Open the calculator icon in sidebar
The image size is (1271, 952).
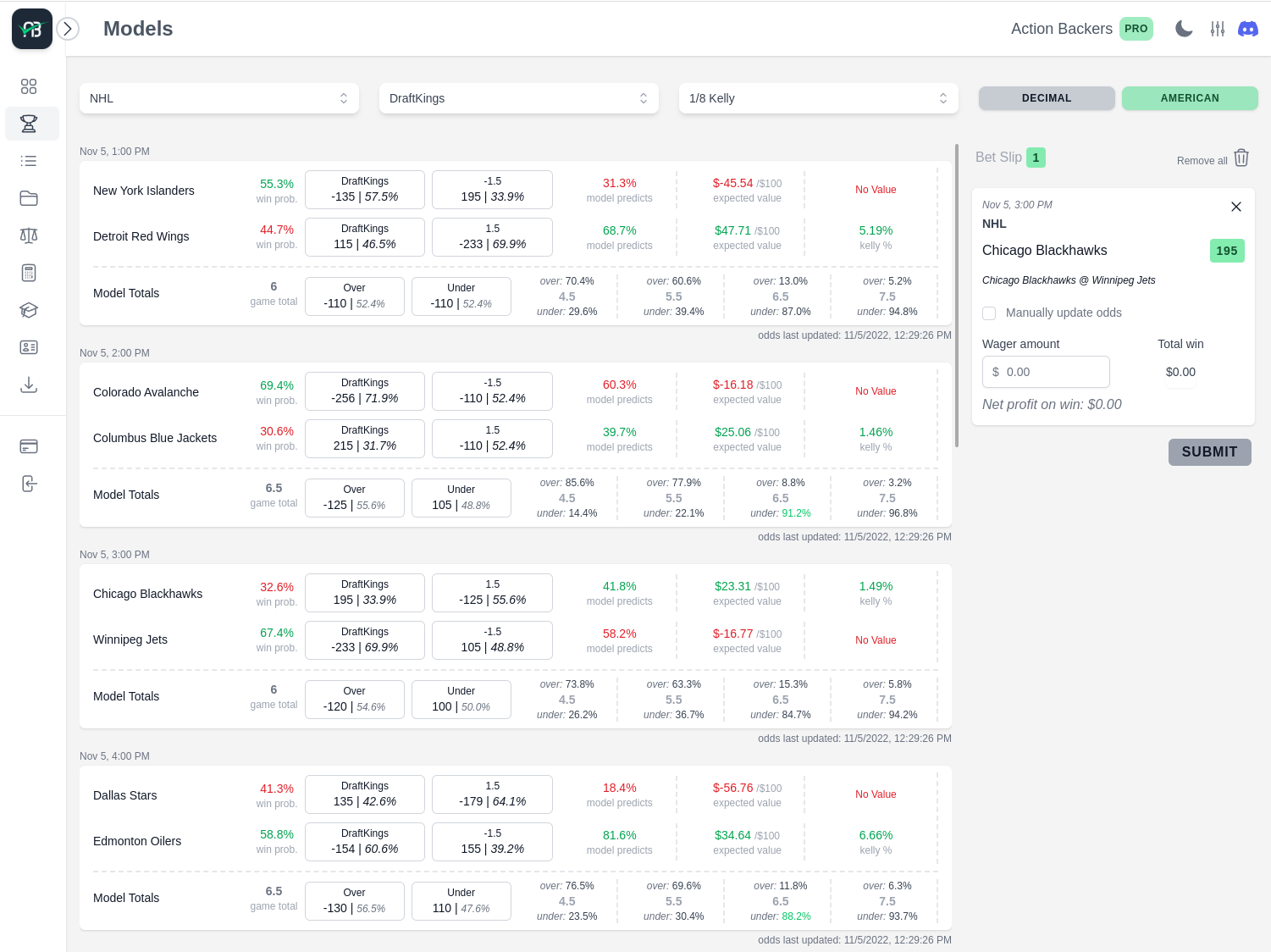(x=29, y=273)
